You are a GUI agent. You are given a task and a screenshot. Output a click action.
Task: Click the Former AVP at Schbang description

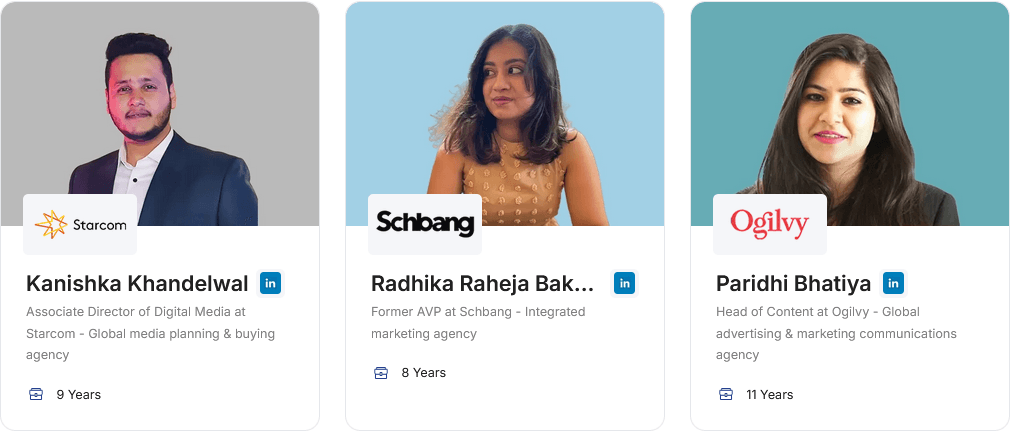[478, 323]
